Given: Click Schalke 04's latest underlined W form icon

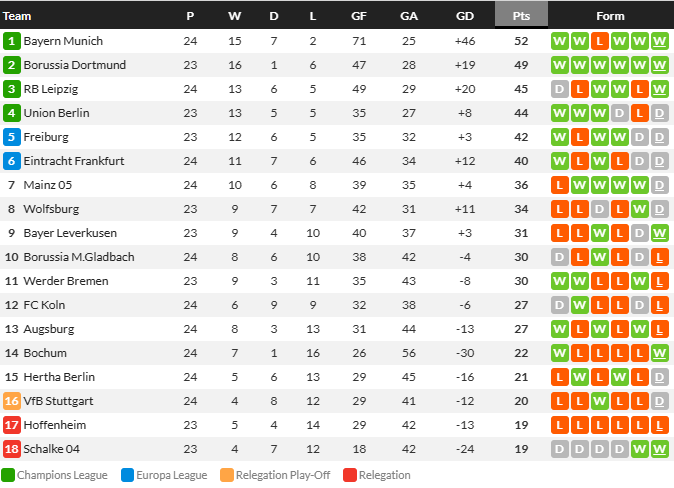Looking at the screenshot, I should coord(659,449).
